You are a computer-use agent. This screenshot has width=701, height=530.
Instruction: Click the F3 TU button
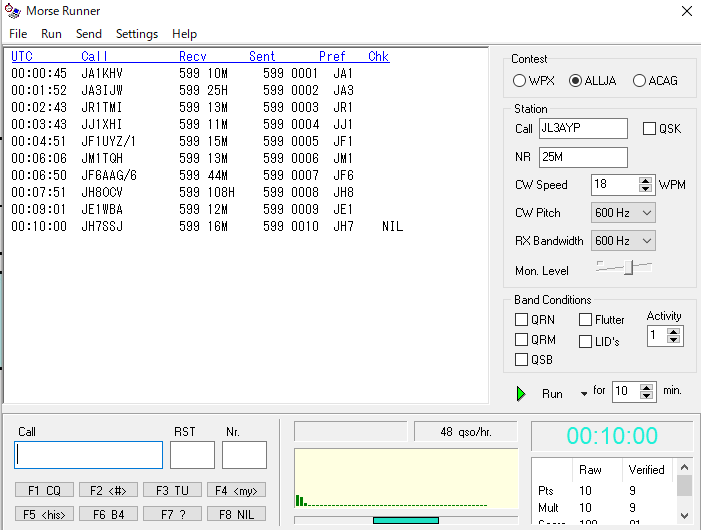click(172, 490)
